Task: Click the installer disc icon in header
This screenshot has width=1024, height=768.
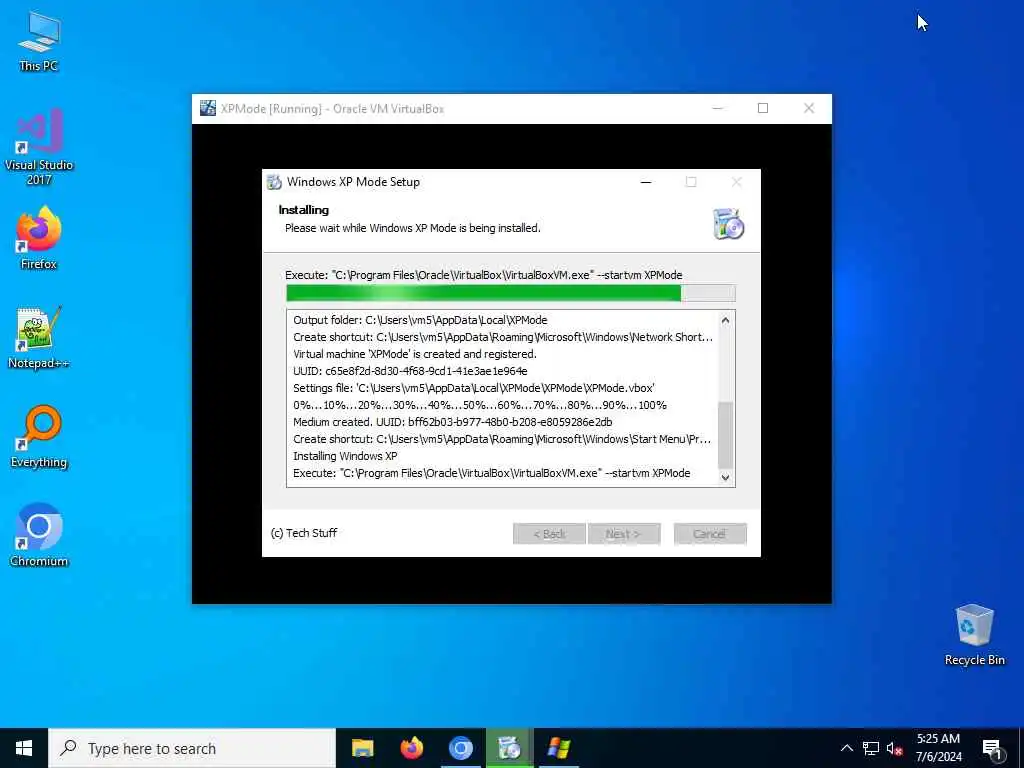Action: 728,224
